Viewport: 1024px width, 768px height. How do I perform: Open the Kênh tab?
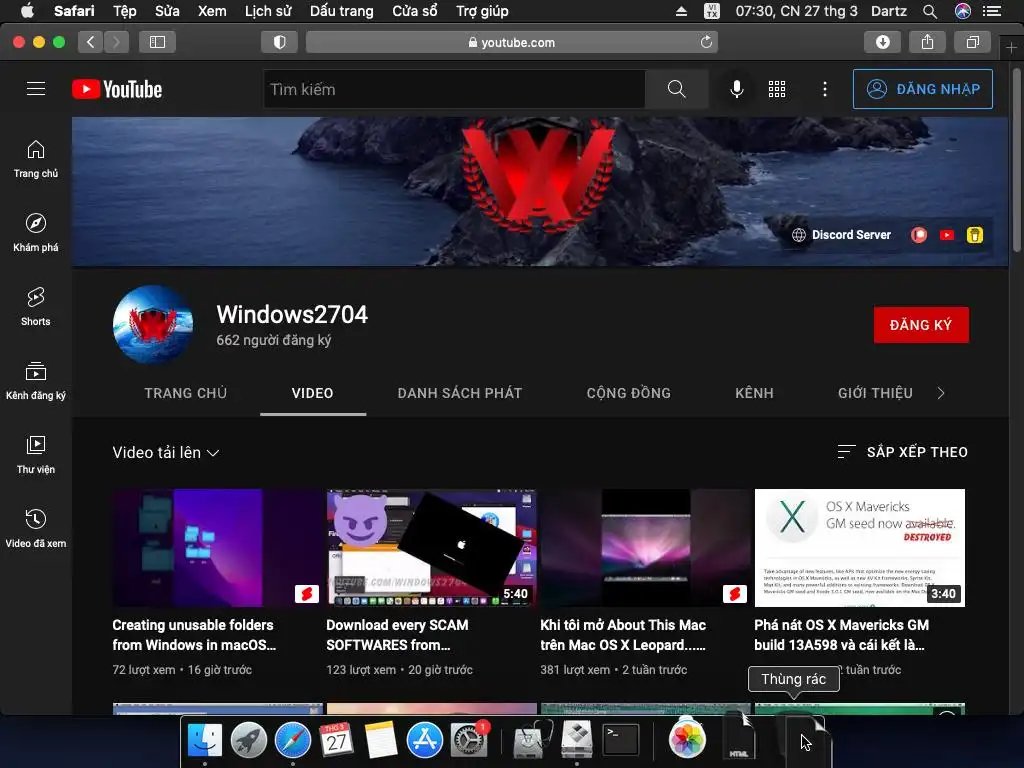click(754, 393)
